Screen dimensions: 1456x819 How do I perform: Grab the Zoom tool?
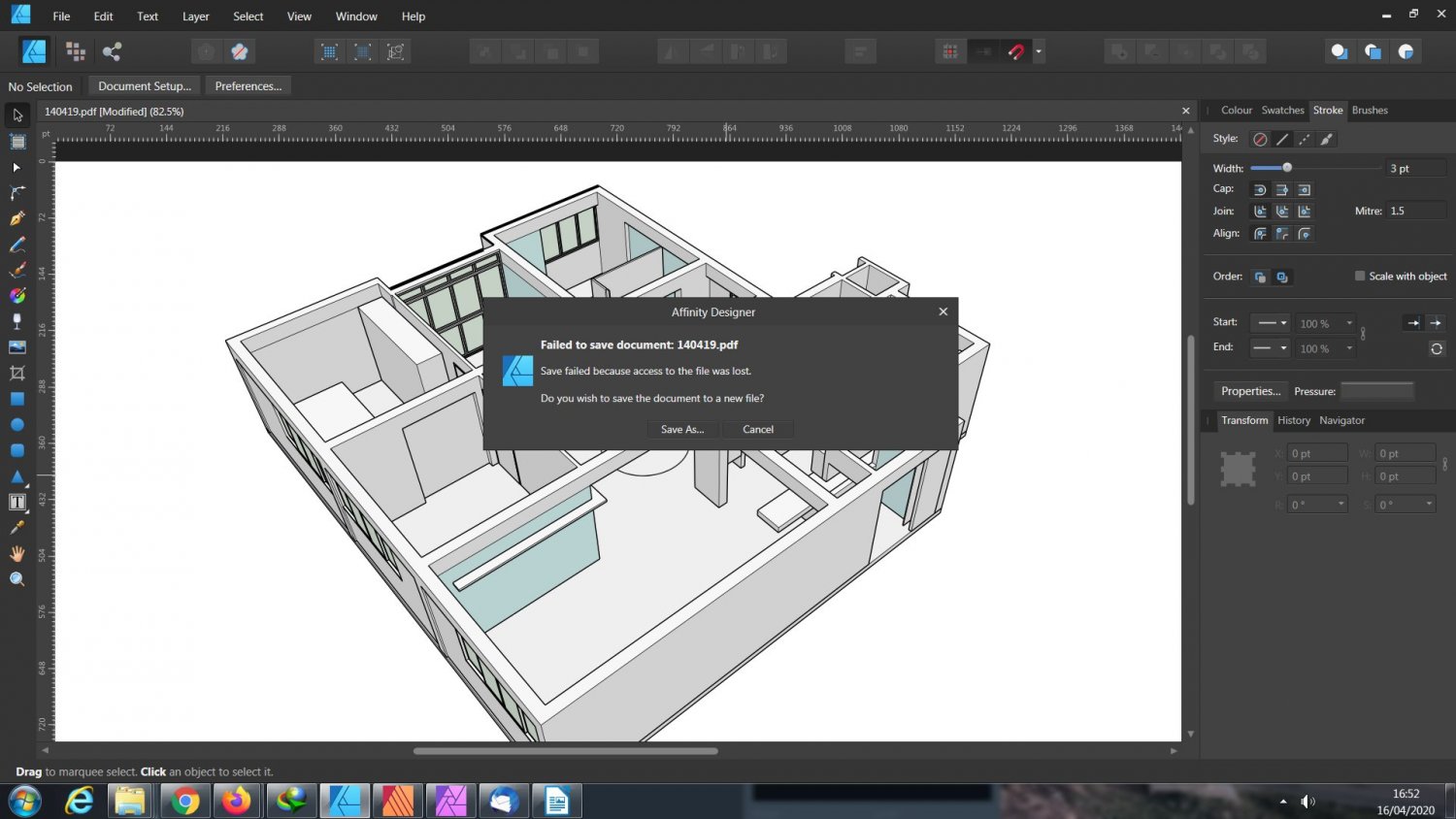pyautogui.click(x=17, y=577)
